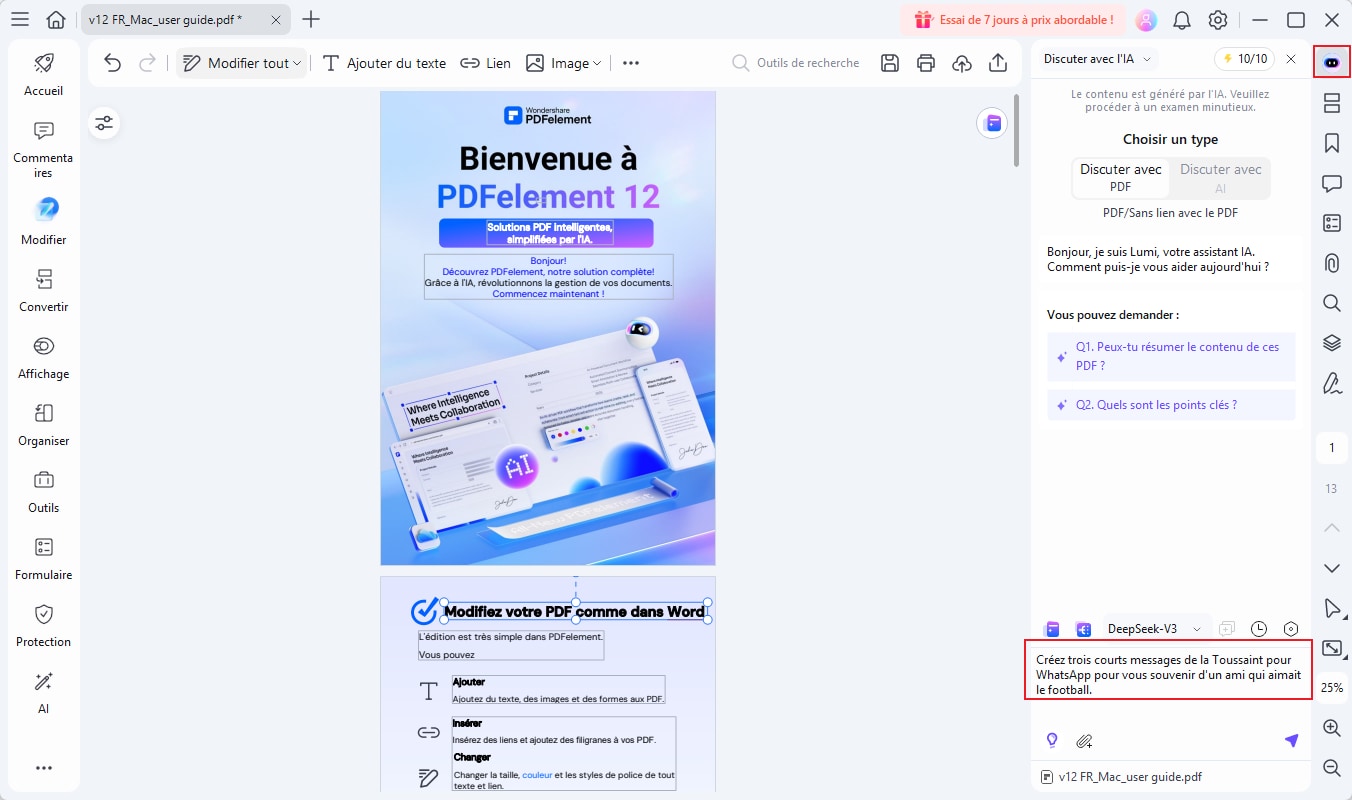Open the Commentaires tool in the sidebar

coord(43,149)
